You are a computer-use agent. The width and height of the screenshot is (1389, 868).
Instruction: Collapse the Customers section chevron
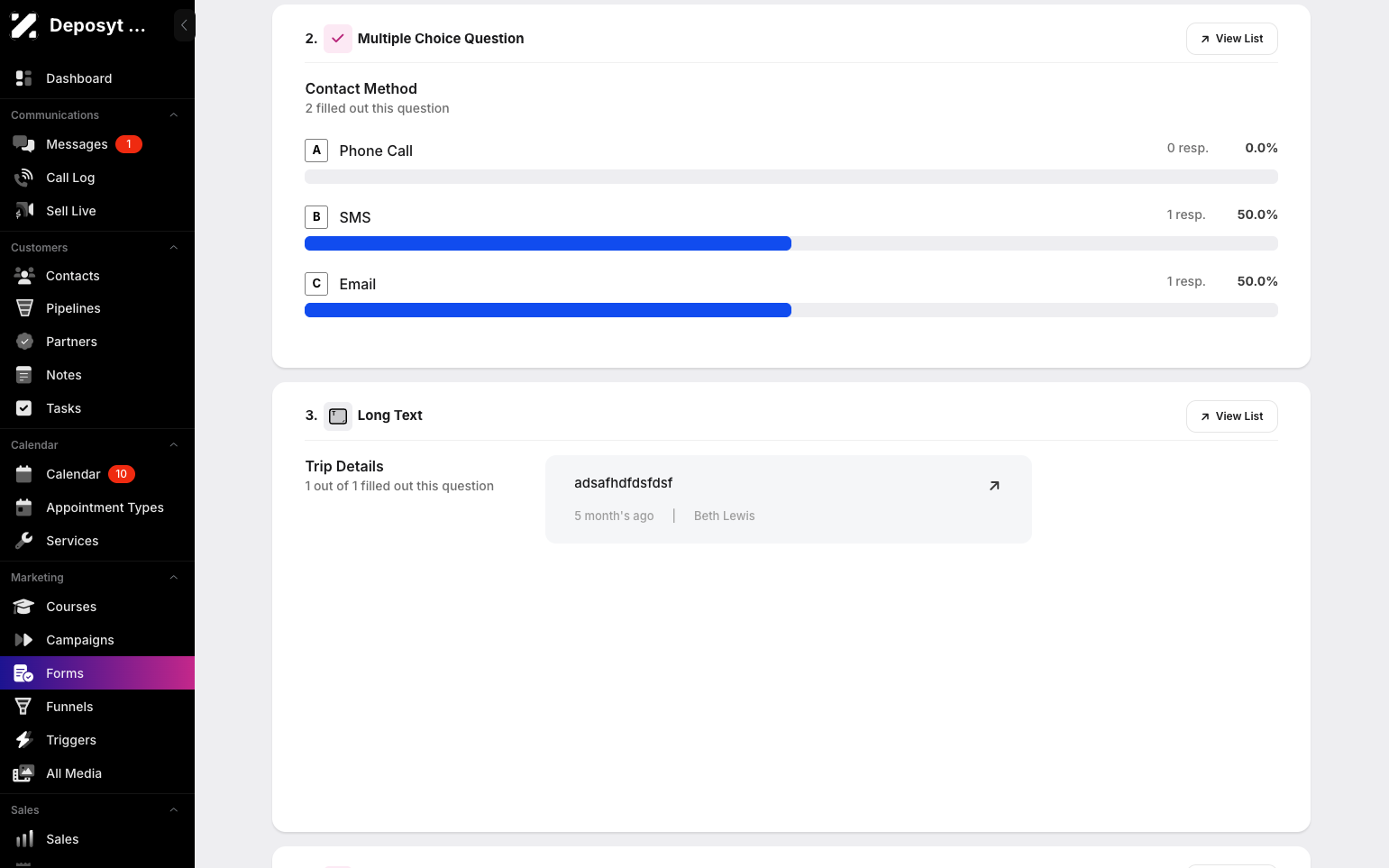pos(174,248)
